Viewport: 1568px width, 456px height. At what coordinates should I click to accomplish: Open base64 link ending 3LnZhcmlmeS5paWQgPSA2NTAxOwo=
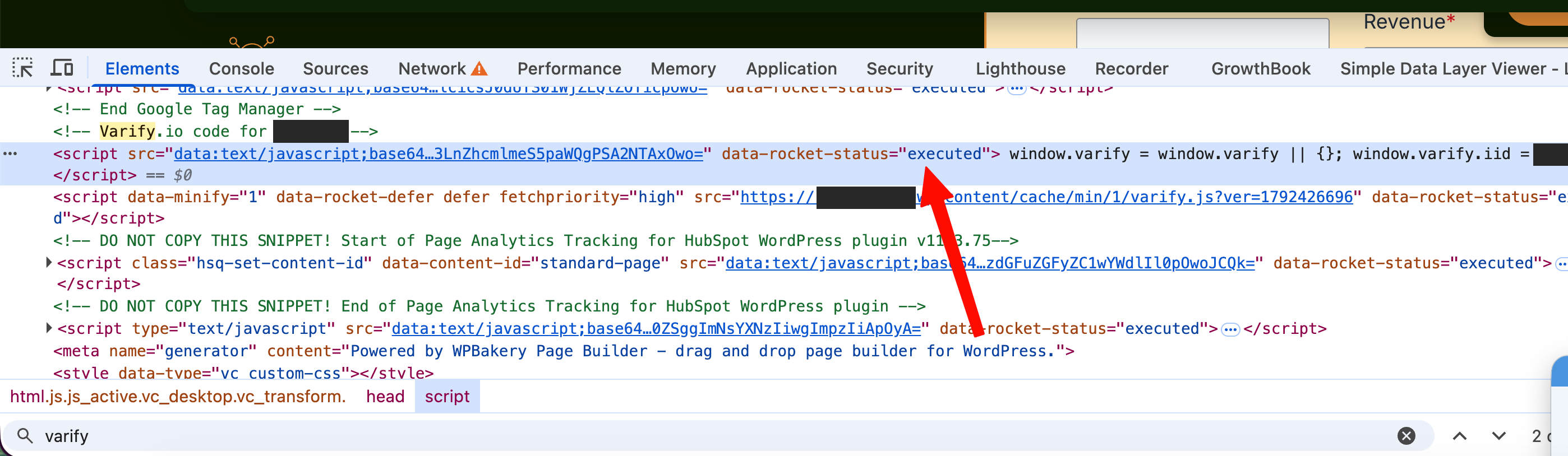coord(438,154)
